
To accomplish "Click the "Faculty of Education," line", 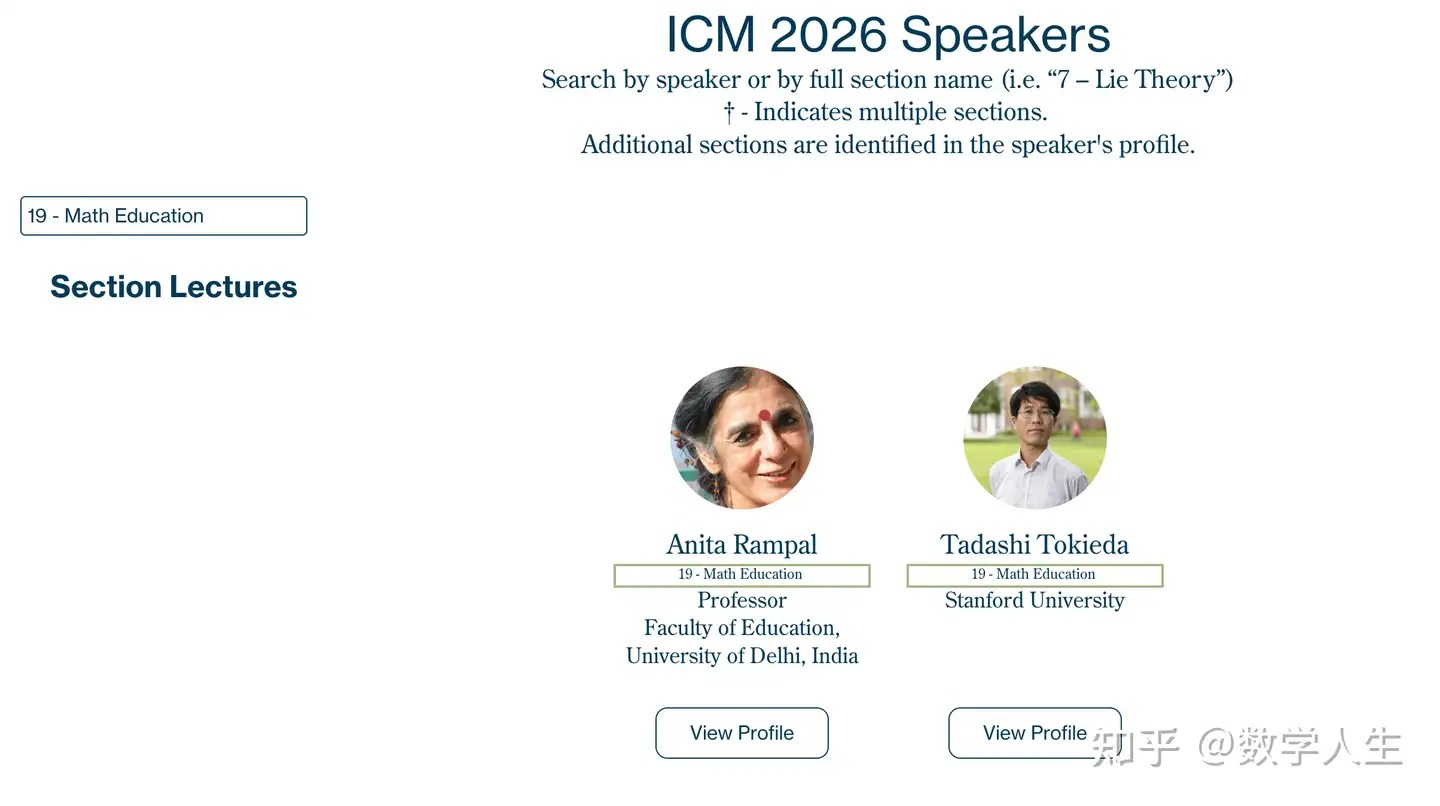I will [742, 628].
